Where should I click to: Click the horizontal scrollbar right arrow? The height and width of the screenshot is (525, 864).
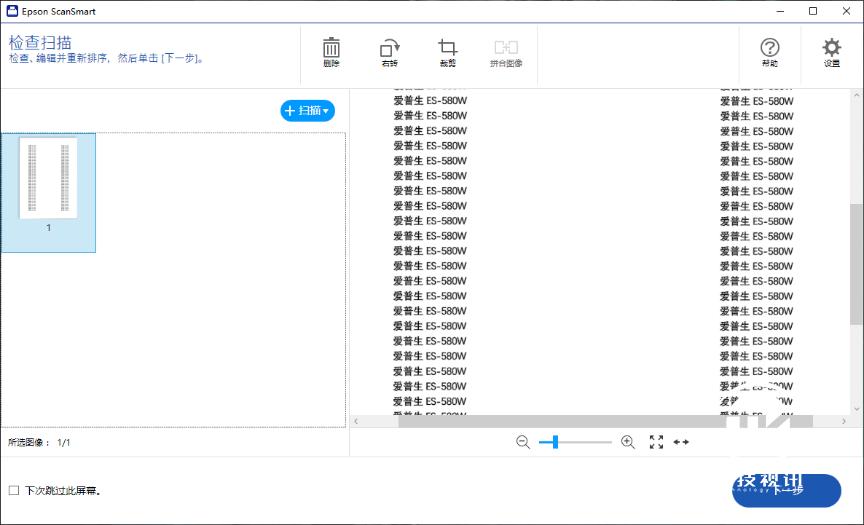click(x=844, y=421)
